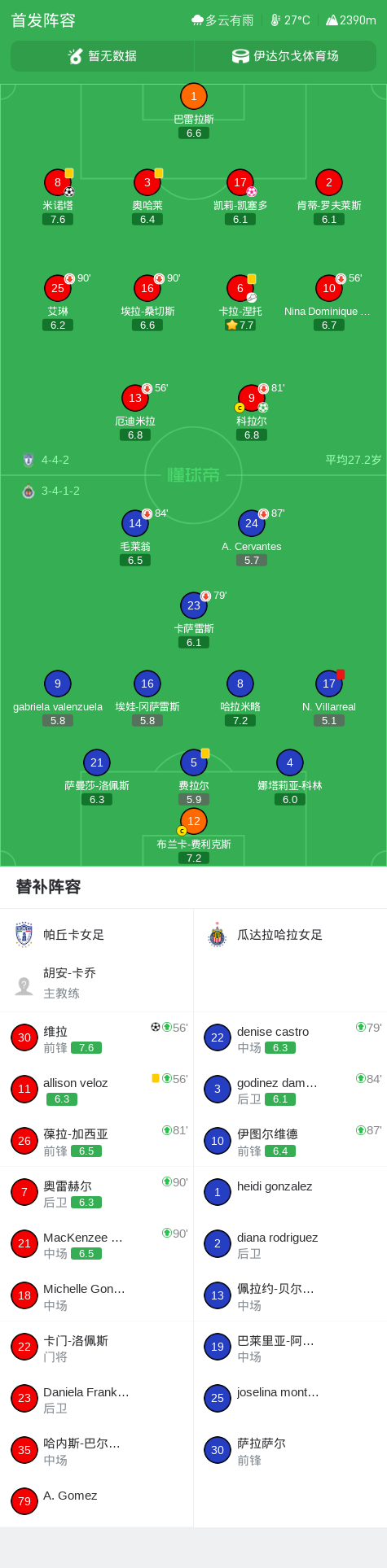Open substitute 维拉 number 30 row

97,1038
